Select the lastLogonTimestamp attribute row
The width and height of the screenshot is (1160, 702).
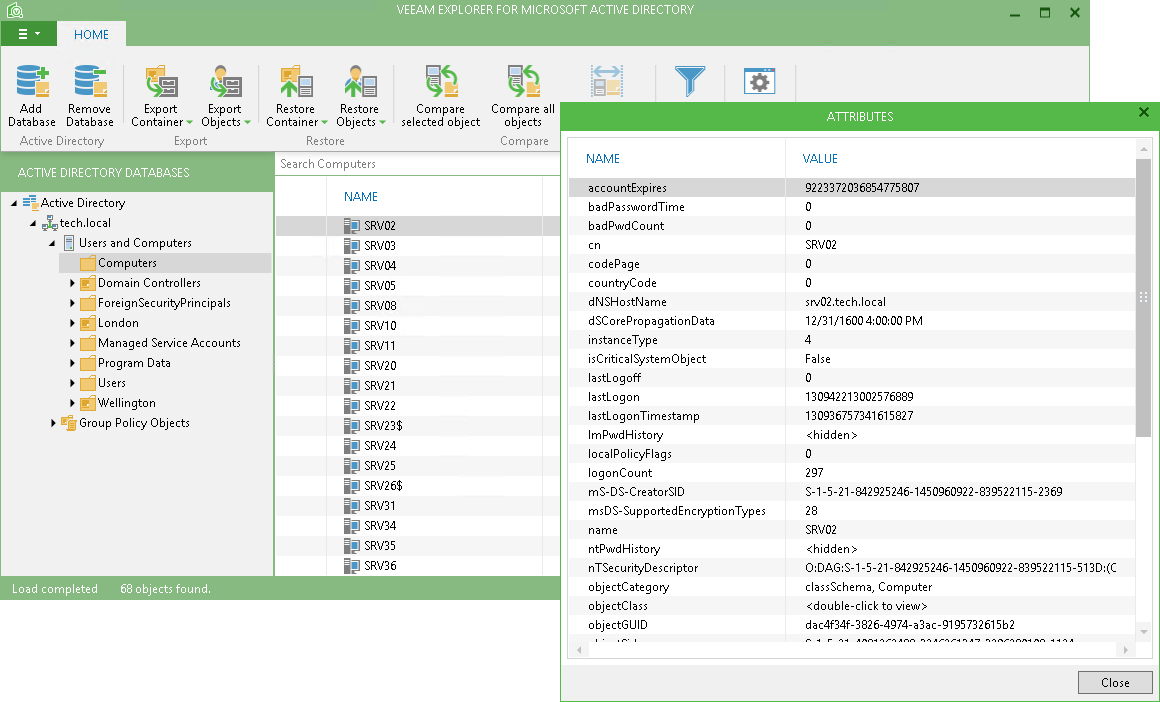pos(852,416)
